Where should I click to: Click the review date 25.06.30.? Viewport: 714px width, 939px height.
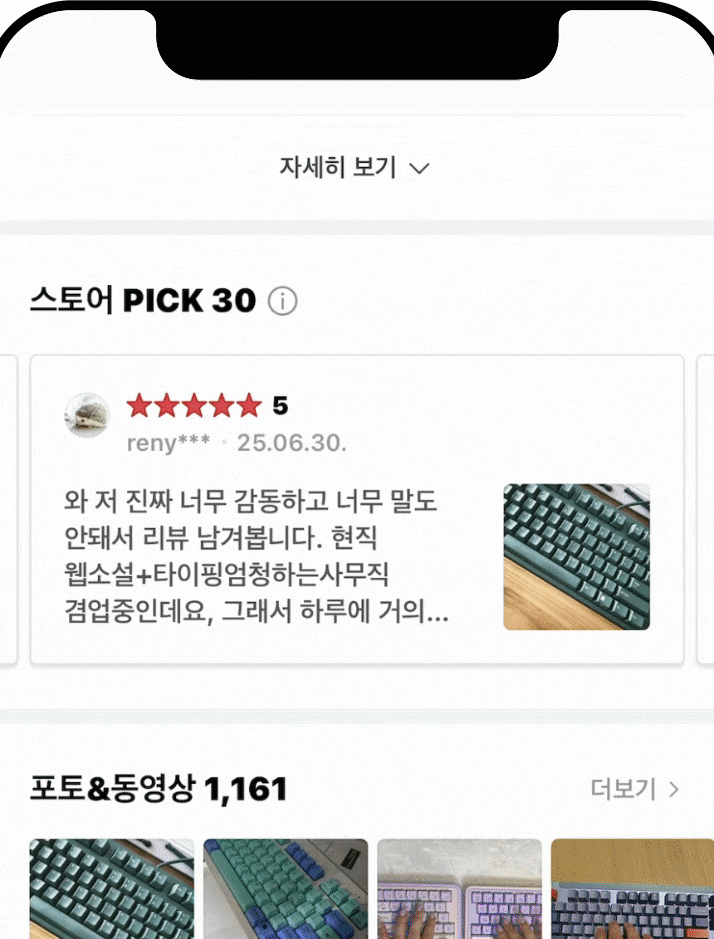[x=291, y=443]
